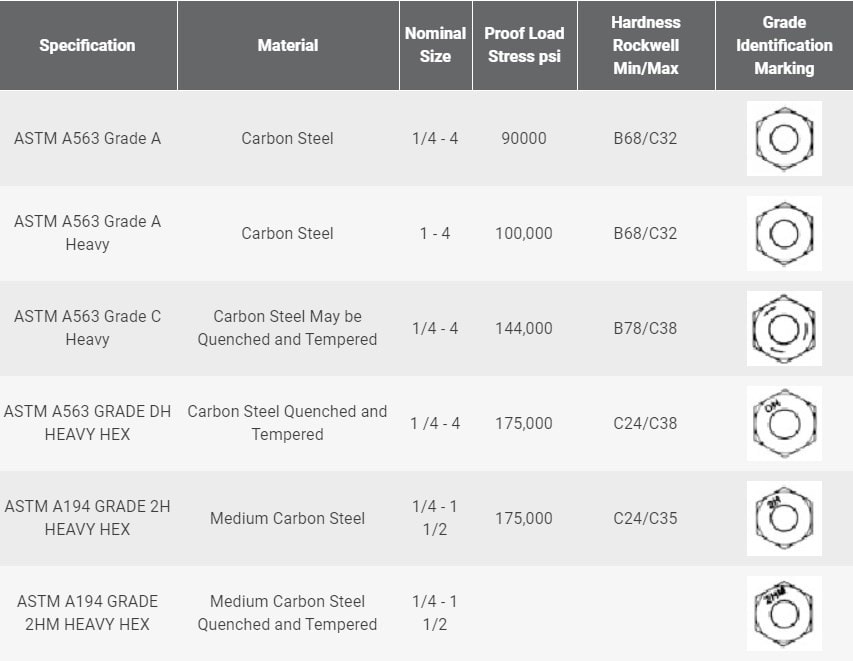Click the Specification column header
Screen dimensions: 853x661
(x=87, y=45)
